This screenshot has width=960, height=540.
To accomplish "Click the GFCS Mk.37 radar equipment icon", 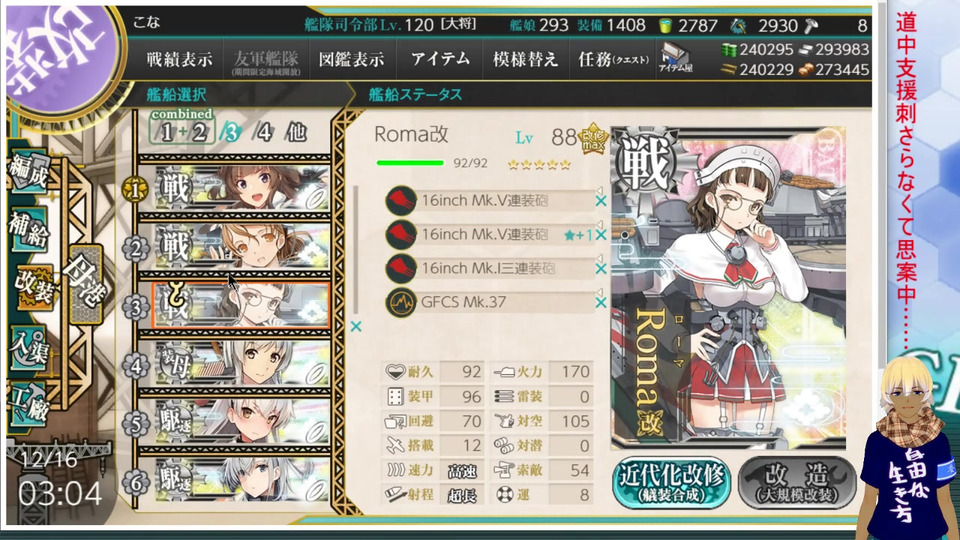I will coord(401,302).
